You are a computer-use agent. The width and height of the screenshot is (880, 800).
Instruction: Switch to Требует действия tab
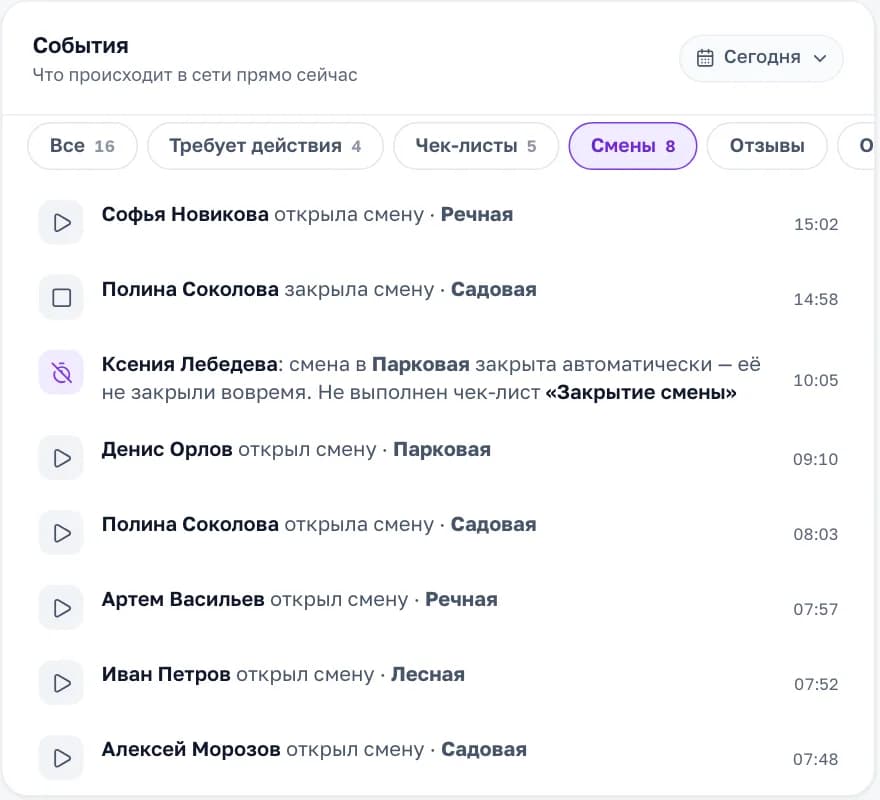265,146
